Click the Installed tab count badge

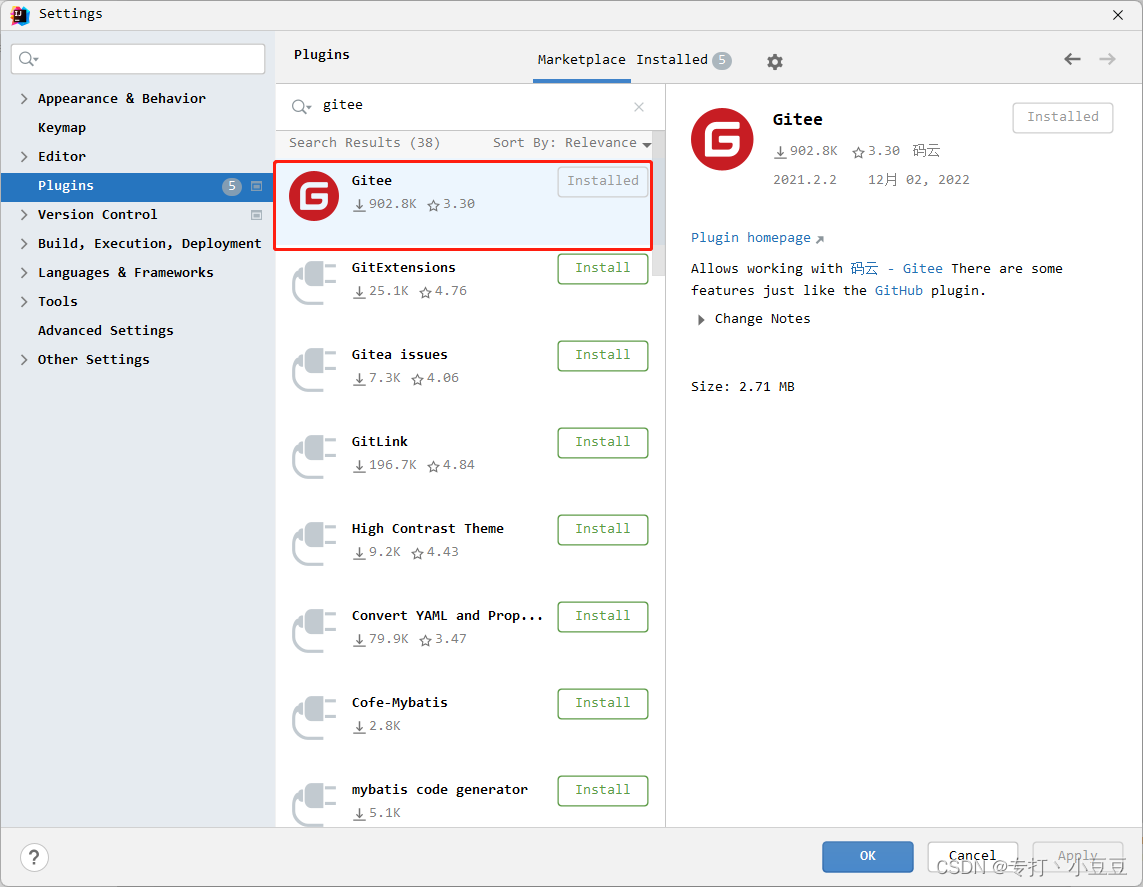(722, 60)
